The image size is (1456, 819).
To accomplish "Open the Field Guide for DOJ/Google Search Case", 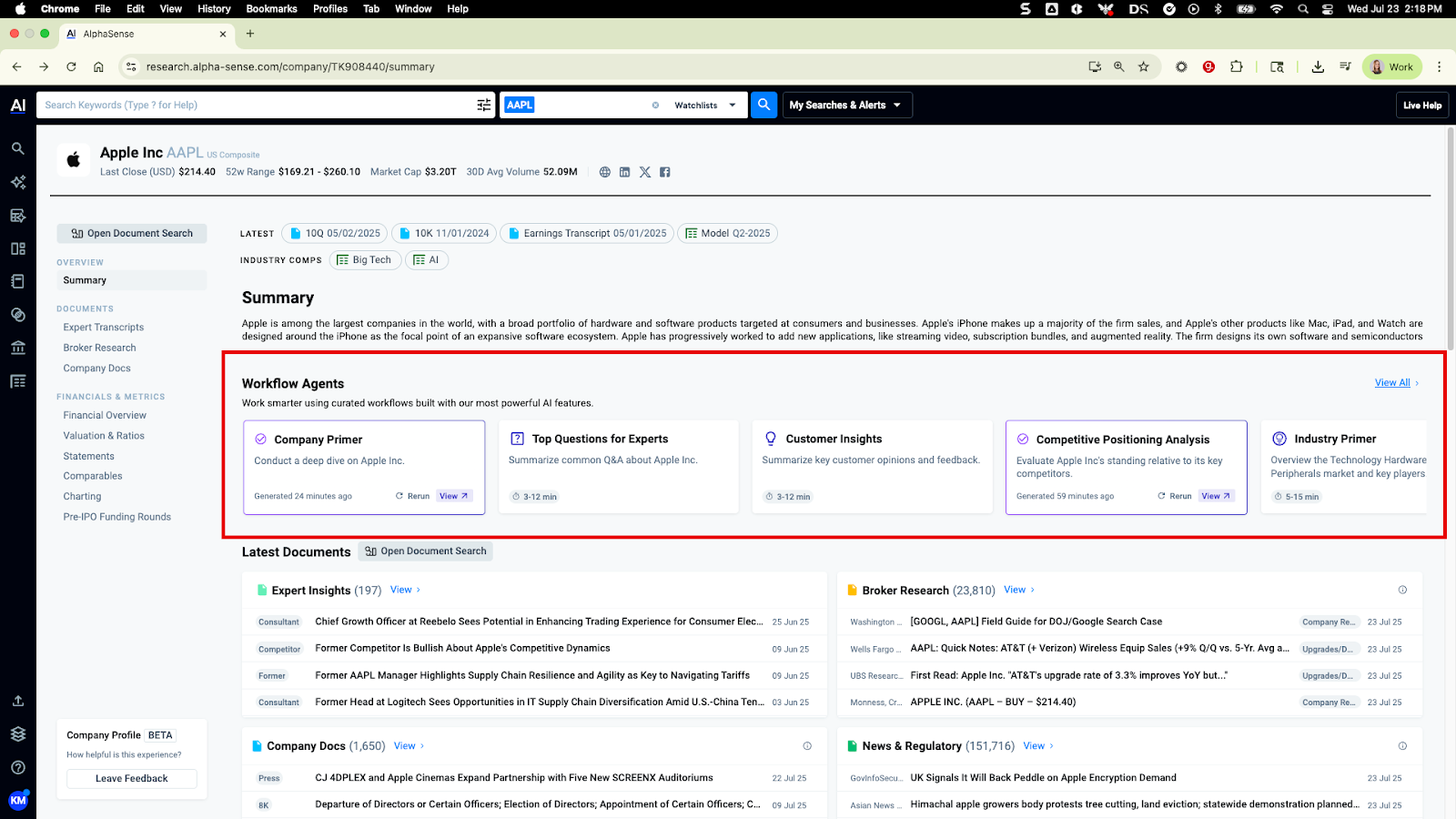I will (1036, 622).
